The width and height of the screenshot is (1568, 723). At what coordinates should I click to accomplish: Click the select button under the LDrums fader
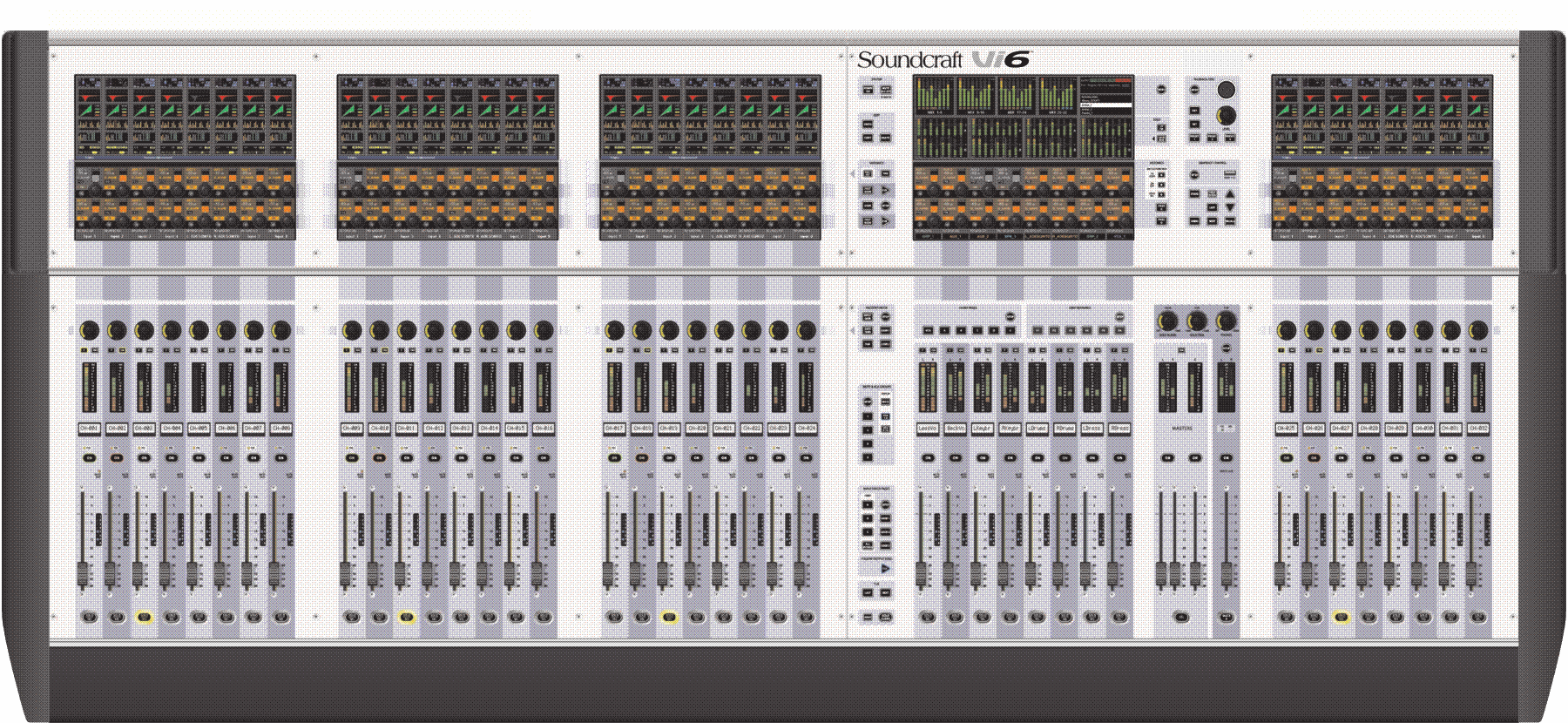1037,617
